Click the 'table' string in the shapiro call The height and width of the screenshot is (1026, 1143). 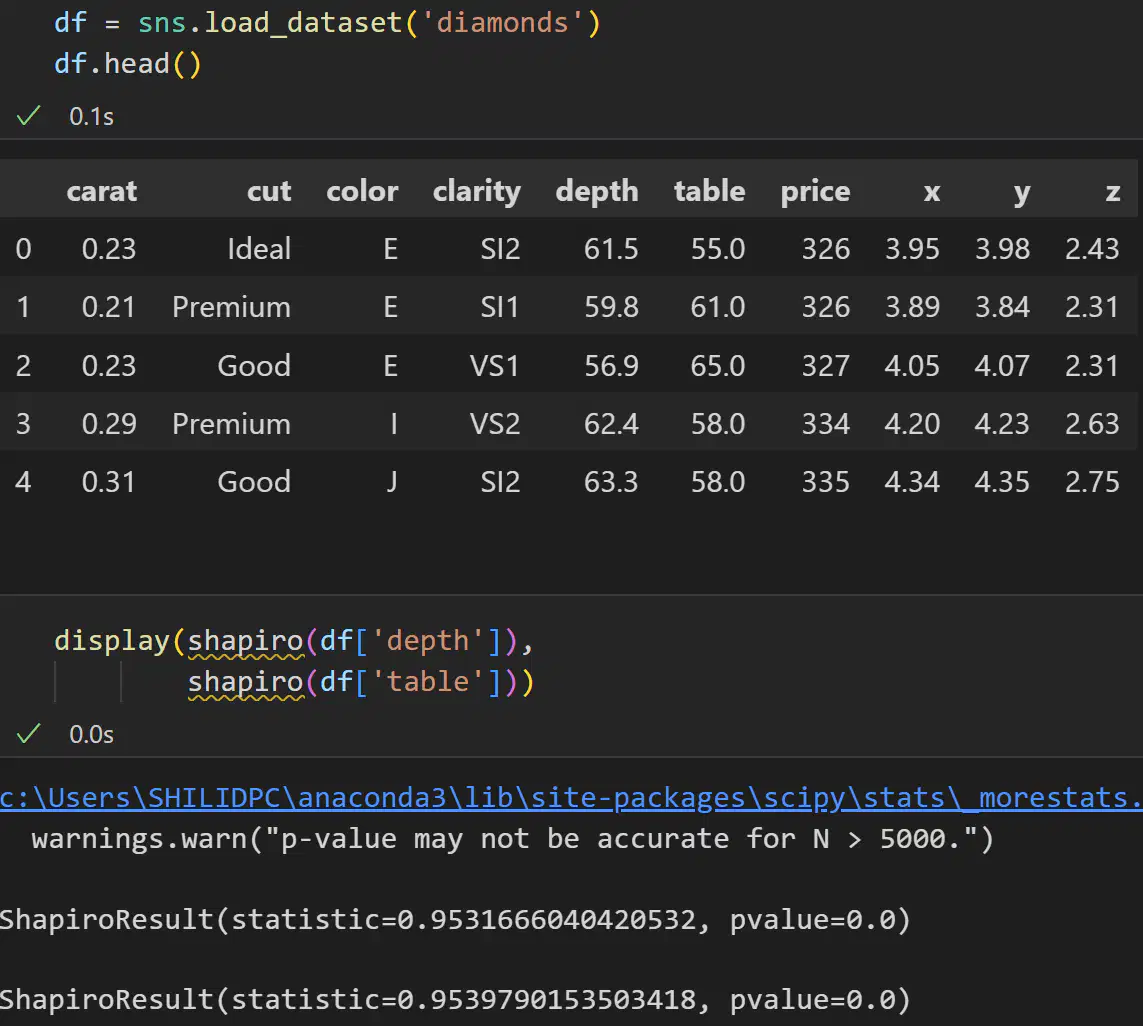click(427, 681)
